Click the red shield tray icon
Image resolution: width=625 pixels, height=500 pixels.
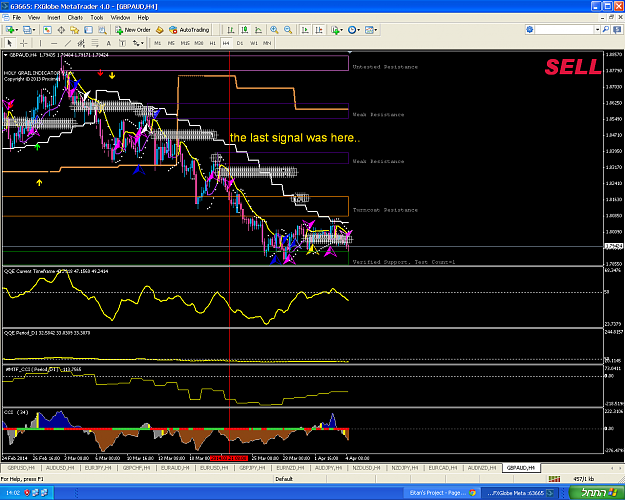[27, 493]
